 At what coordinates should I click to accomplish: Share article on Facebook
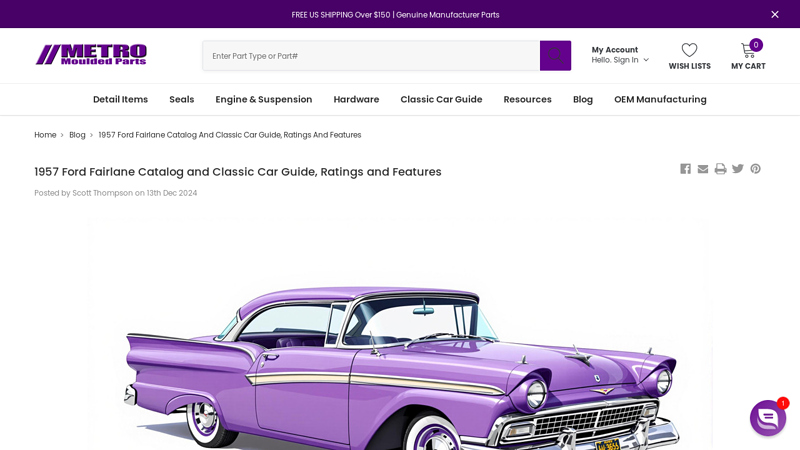pos(685,169)
